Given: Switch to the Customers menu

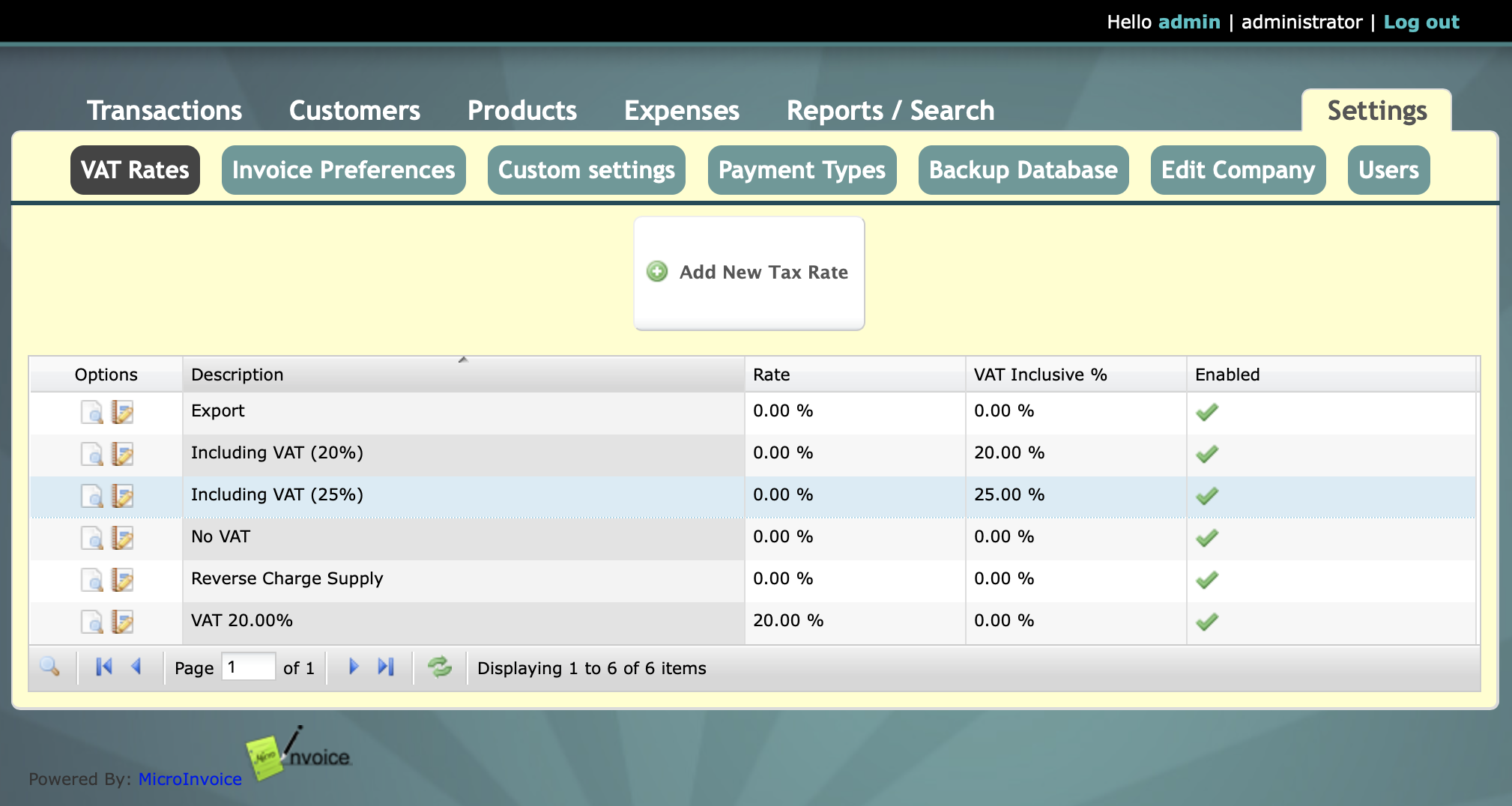Looking at the screenshot, I should pos(354,111).
